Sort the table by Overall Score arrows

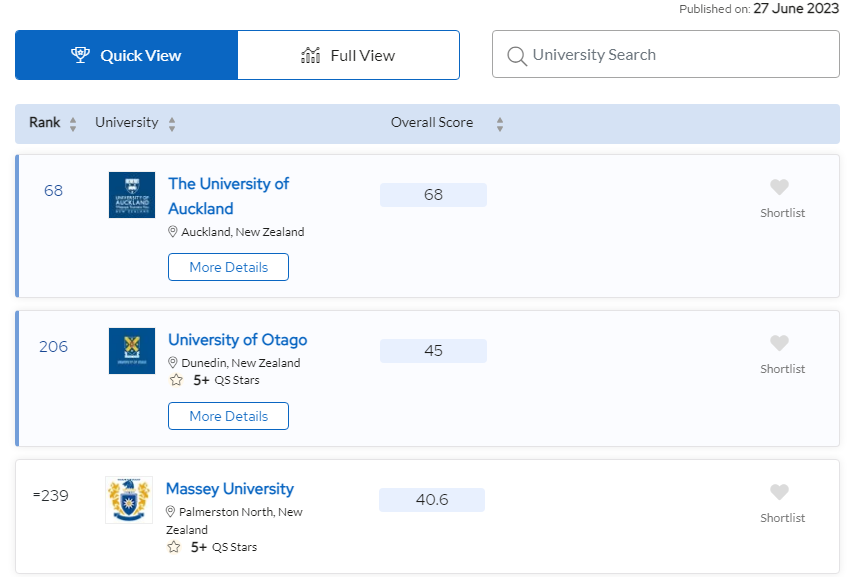tap(500, 124)
